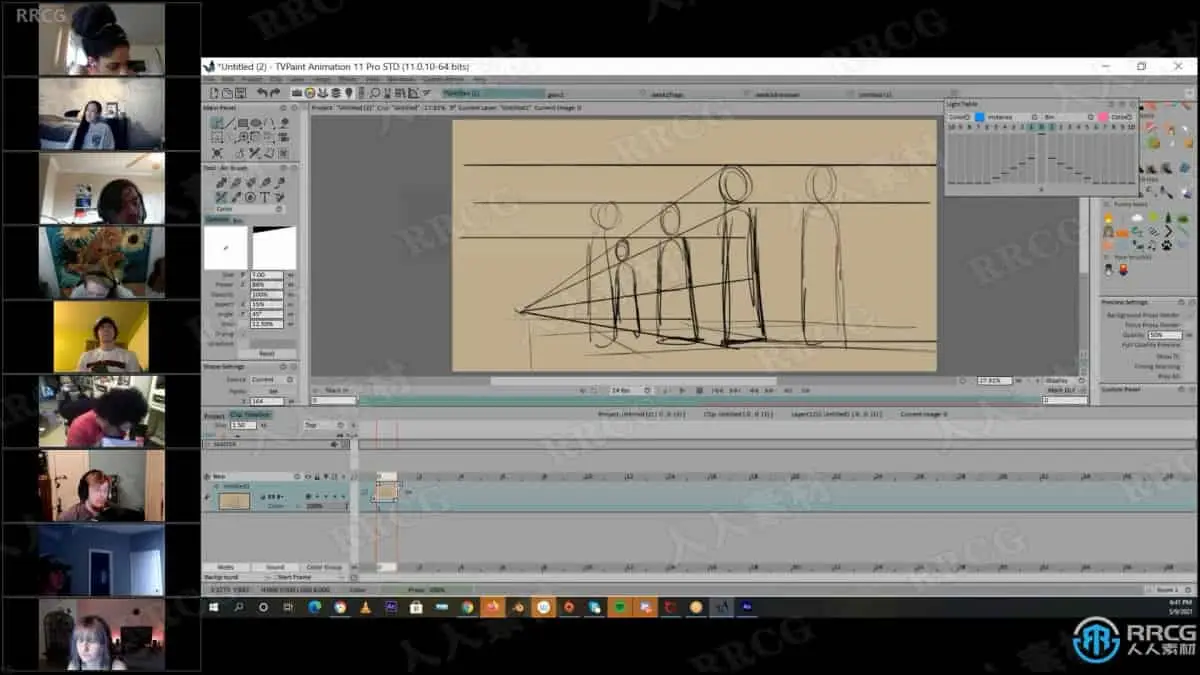Collapse the Main Panel header button

tap(283, 107)
